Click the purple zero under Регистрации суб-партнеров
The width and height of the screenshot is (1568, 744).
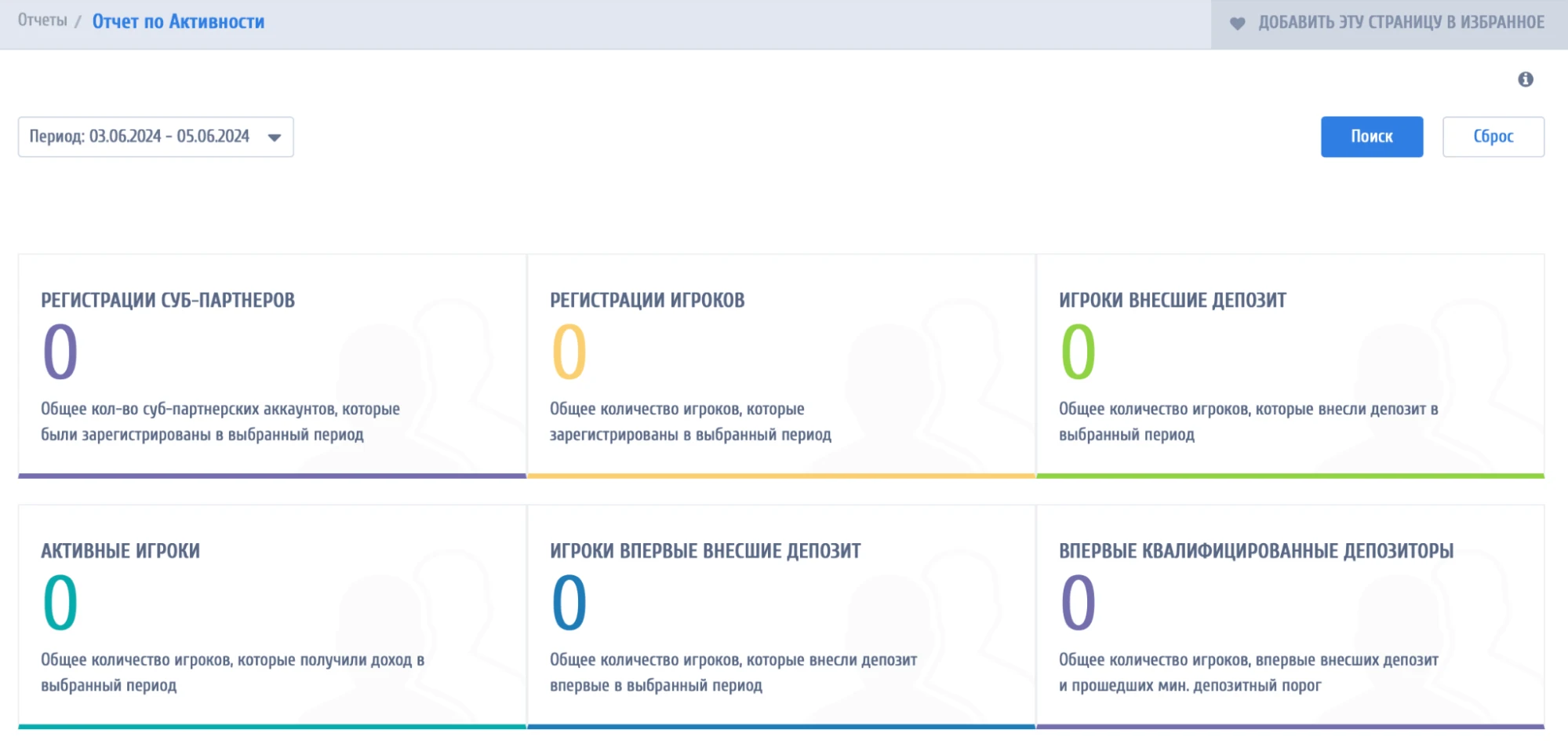(x=60, y=352)
